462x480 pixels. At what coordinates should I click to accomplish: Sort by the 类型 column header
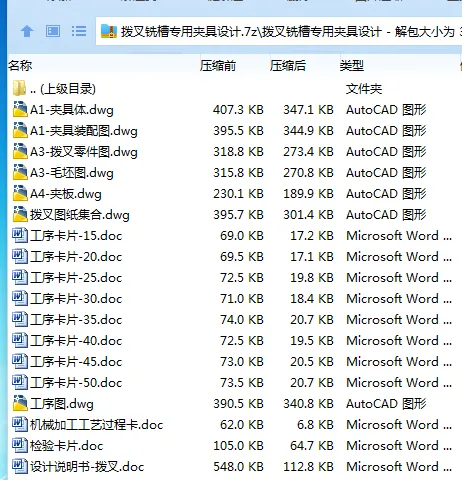[352, 65]
